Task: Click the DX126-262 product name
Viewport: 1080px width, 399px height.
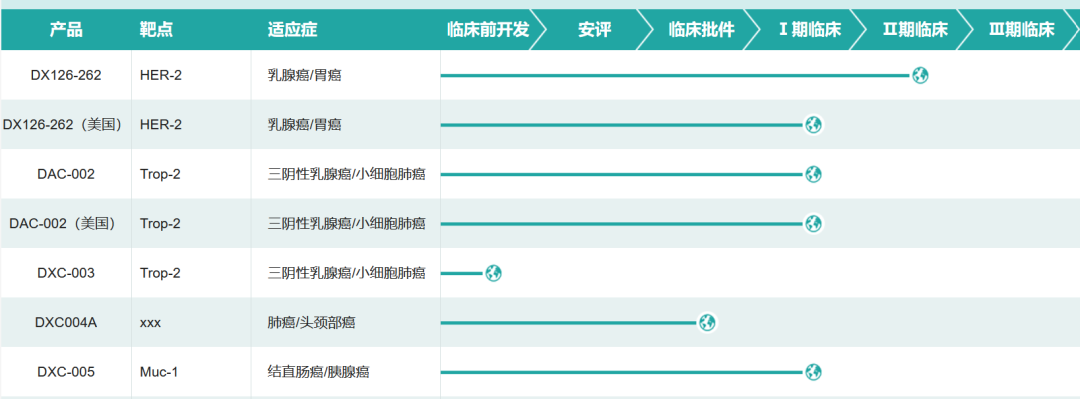Action: (x=66, y=75)
